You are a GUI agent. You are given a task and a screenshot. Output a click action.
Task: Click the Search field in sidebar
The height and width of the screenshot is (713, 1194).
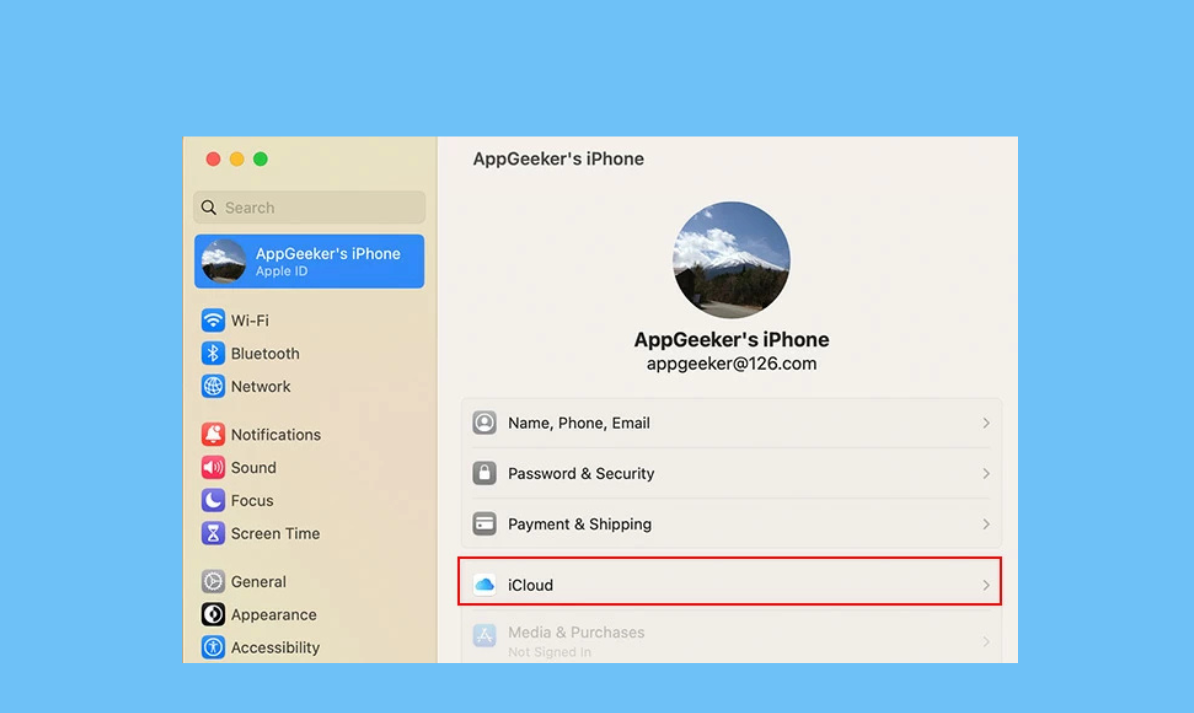310,208
